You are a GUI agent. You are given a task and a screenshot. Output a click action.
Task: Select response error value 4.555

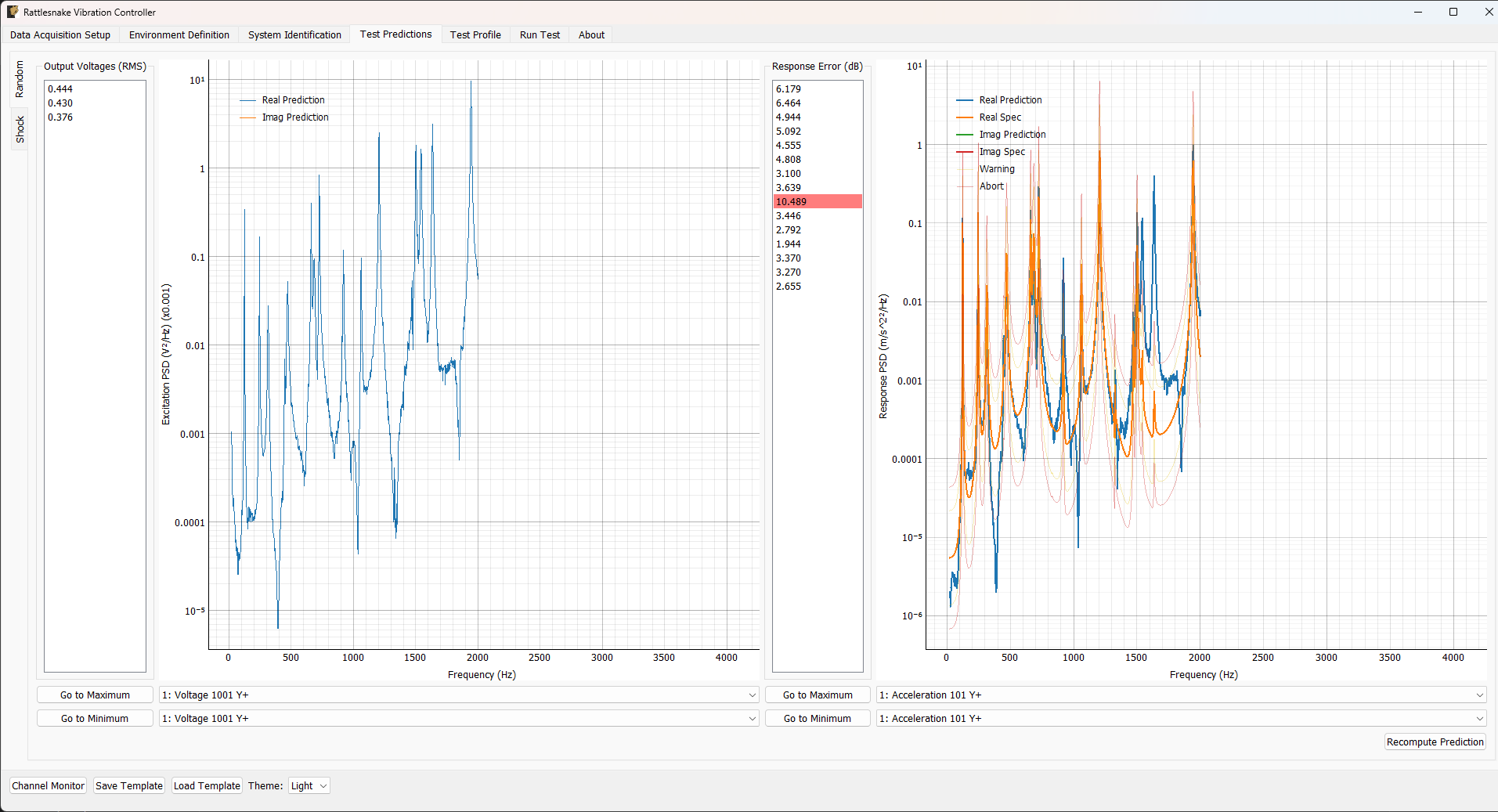point(818,146)
